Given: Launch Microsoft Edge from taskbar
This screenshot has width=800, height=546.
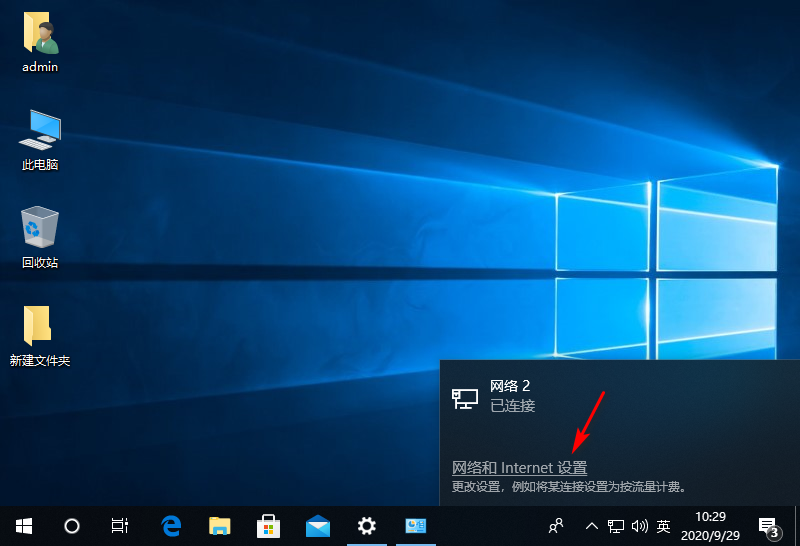Looking at the screenshot, I should (171, 525).
